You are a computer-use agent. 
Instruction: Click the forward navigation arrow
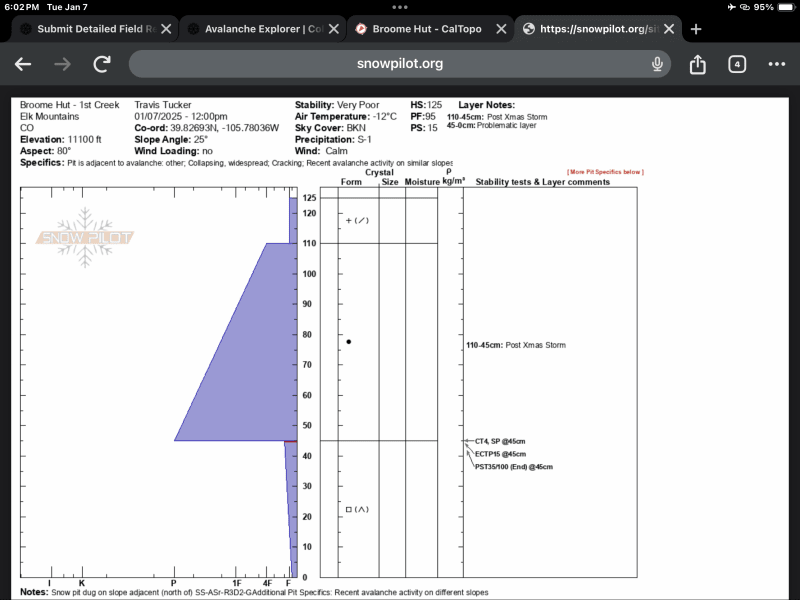tap(62, 64)
